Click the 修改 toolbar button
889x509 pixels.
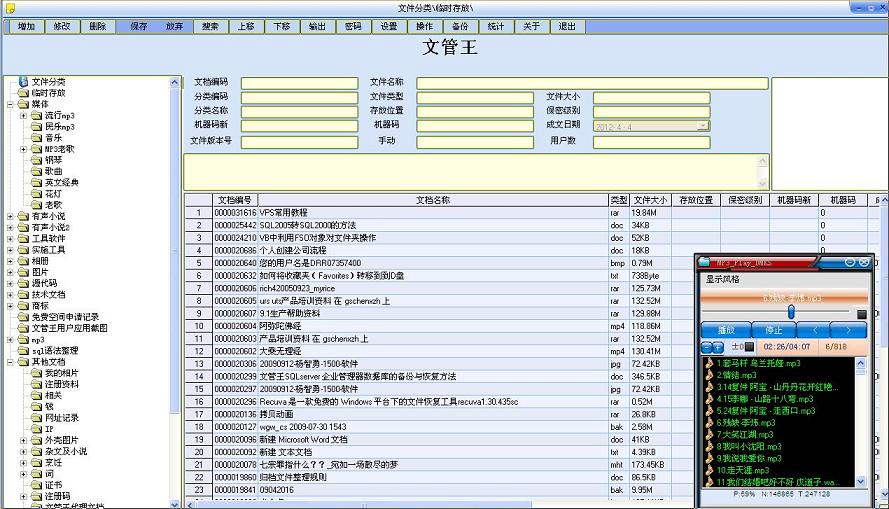click(62, 26)
